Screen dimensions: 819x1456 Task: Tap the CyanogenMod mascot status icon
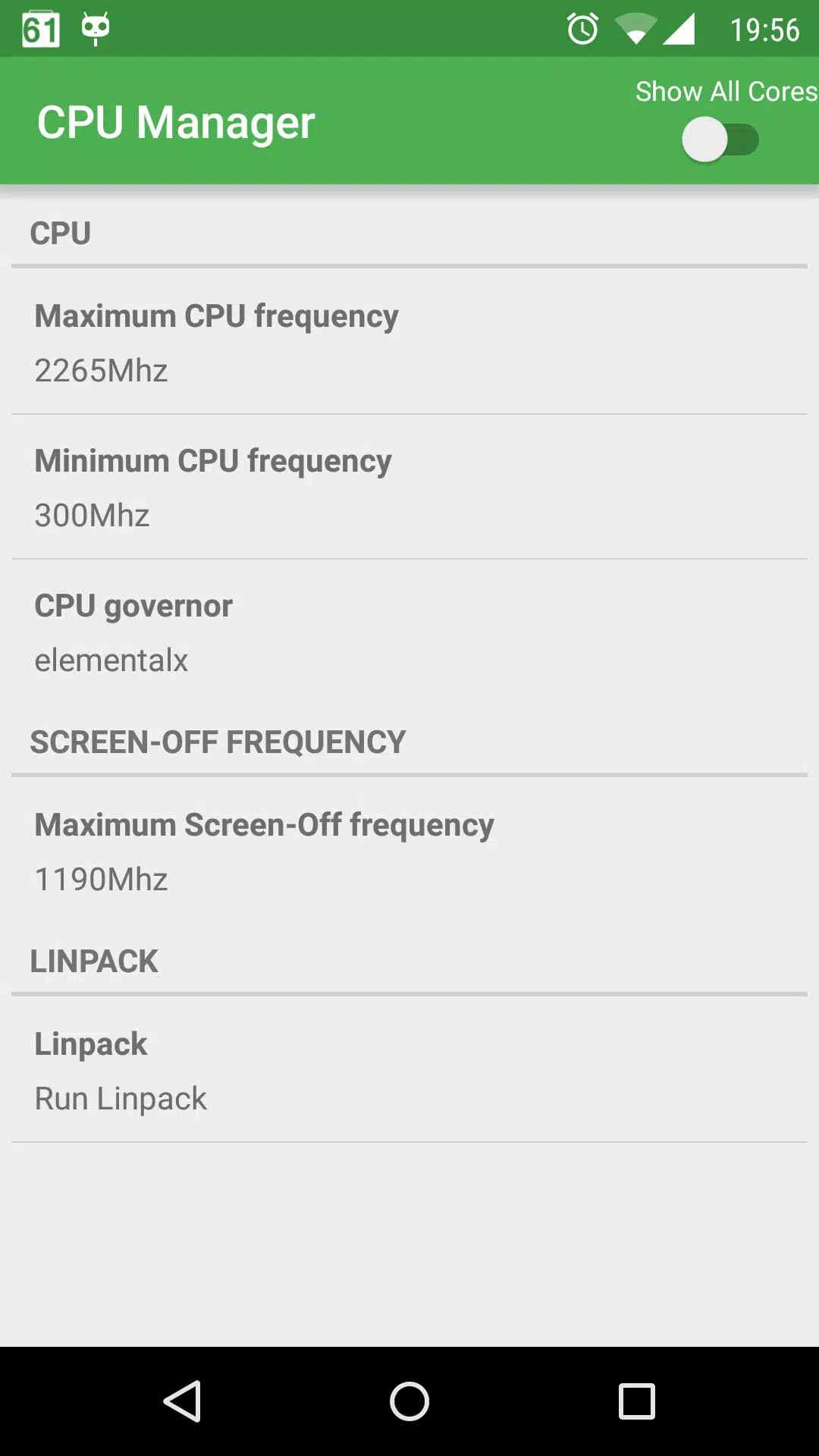pos(96,29)
